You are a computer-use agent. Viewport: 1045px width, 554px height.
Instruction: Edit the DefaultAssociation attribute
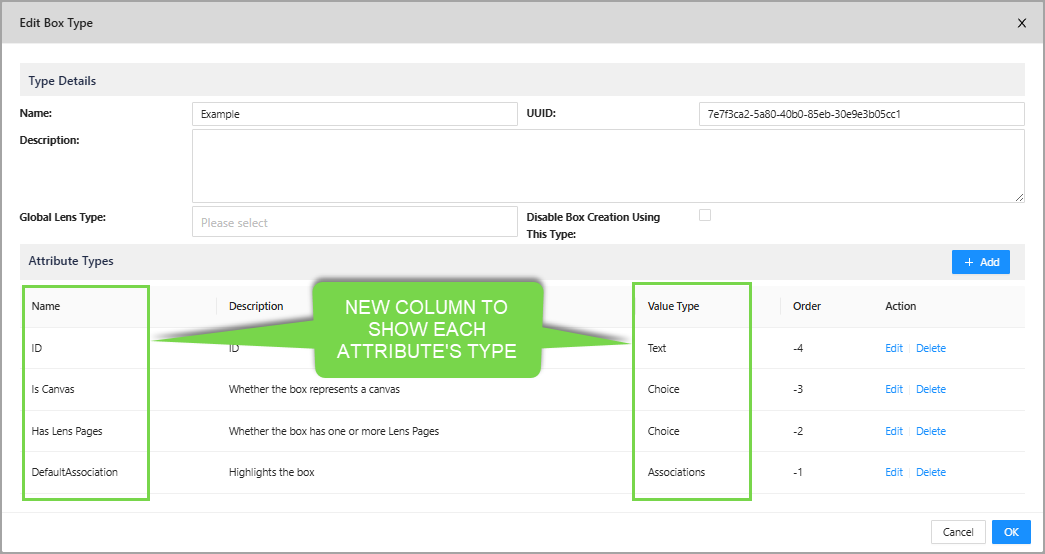893,472
